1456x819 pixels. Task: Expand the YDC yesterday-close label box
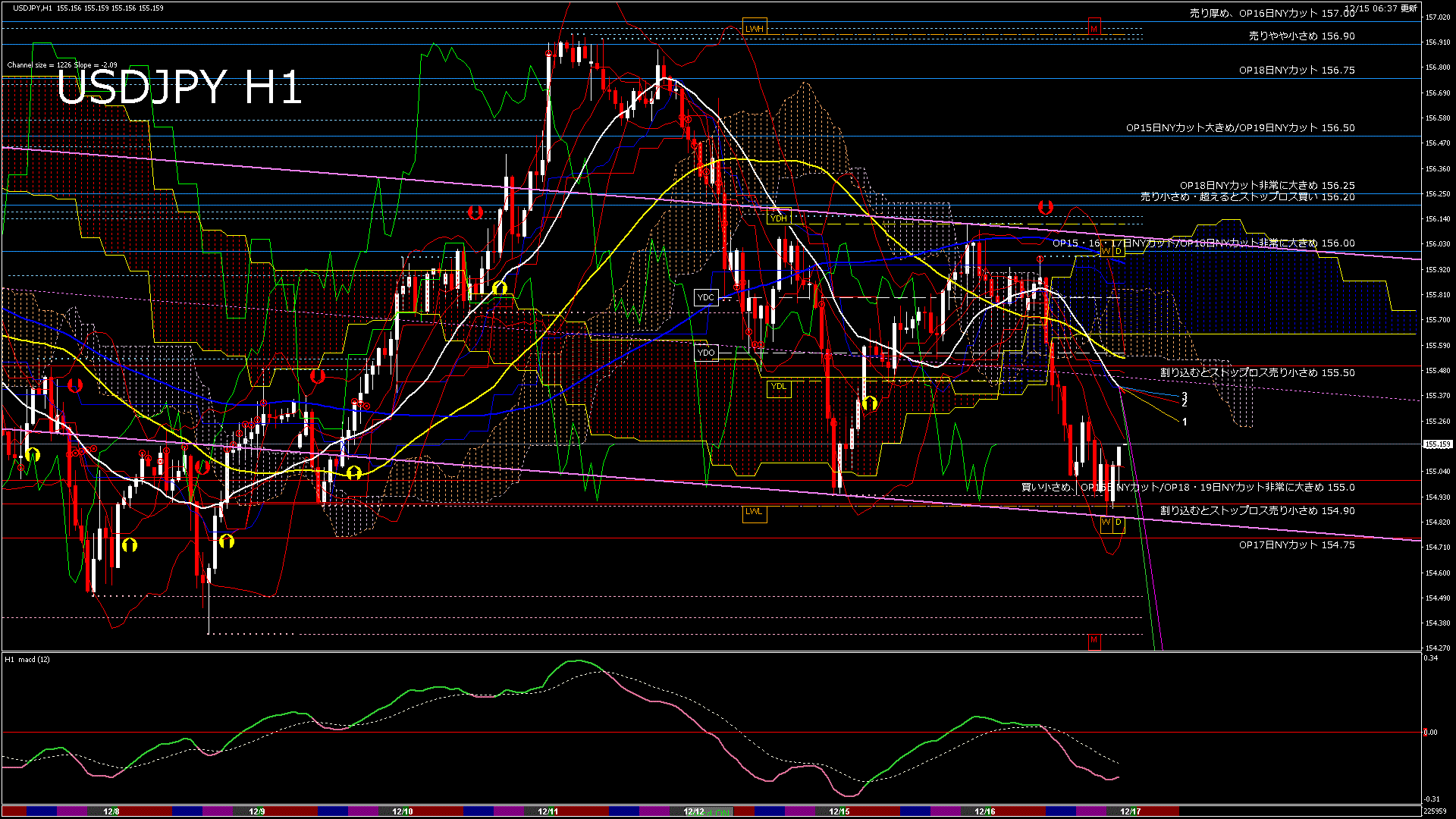coord(707,297)
